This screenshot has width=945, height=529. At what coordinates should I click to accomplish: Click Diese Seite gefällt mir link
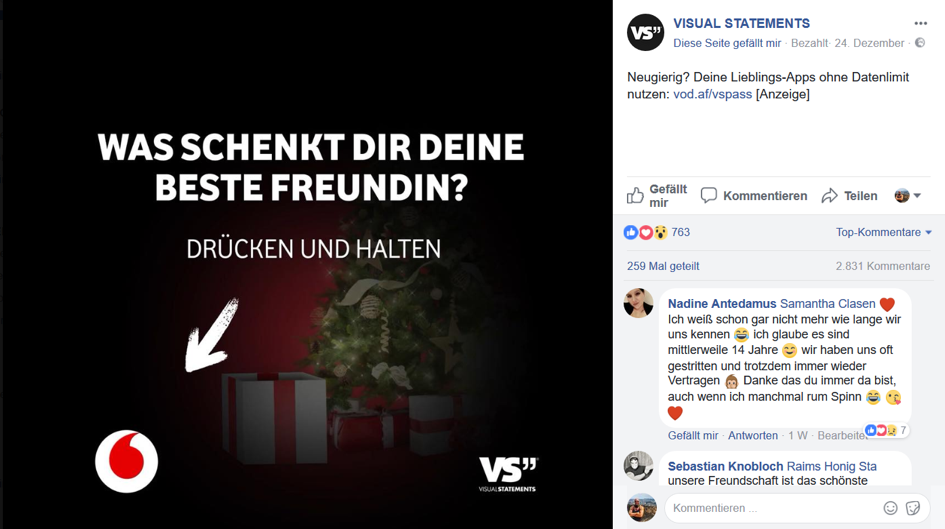click(x=727, y=43)
